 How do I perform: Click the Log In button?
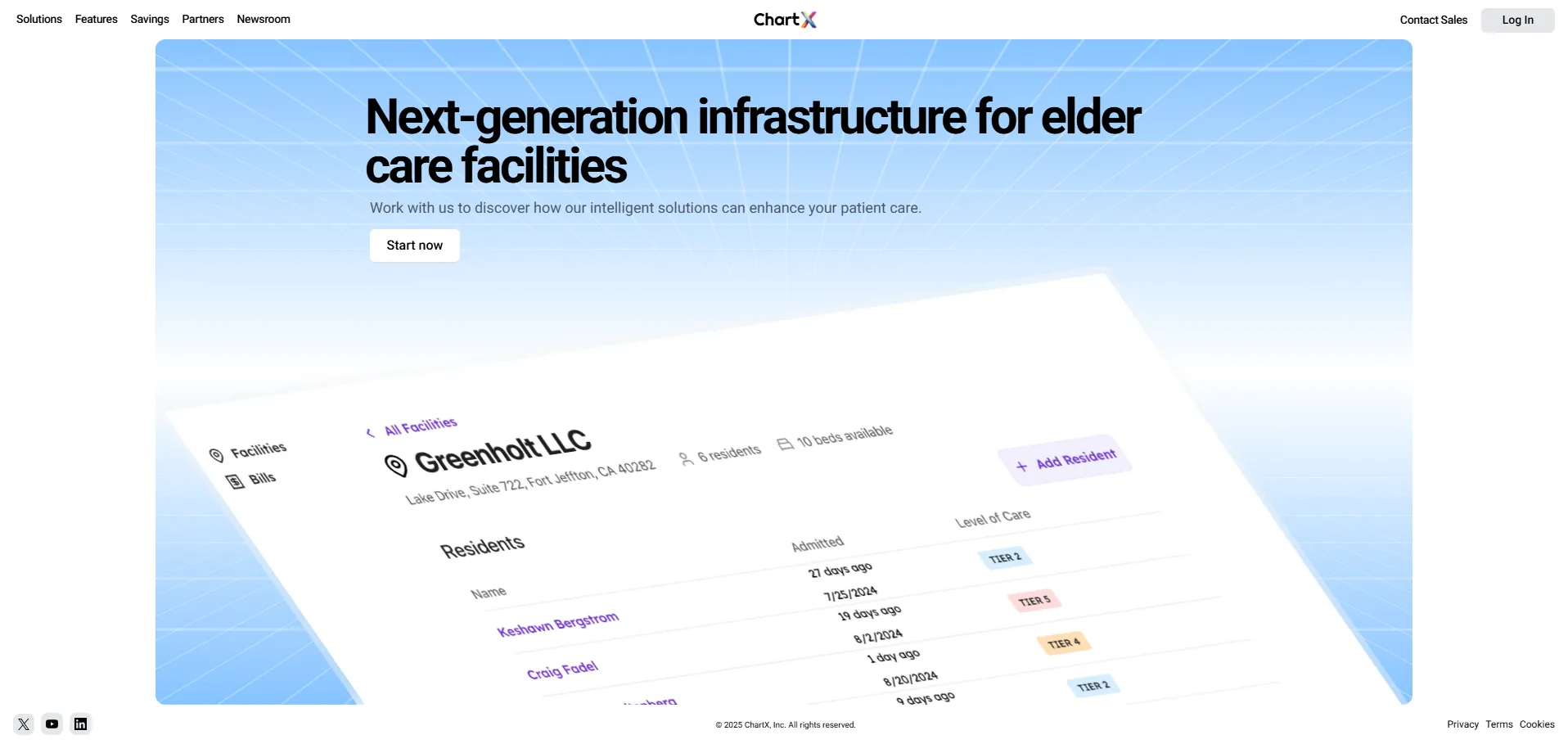[x=1517, y=20]
